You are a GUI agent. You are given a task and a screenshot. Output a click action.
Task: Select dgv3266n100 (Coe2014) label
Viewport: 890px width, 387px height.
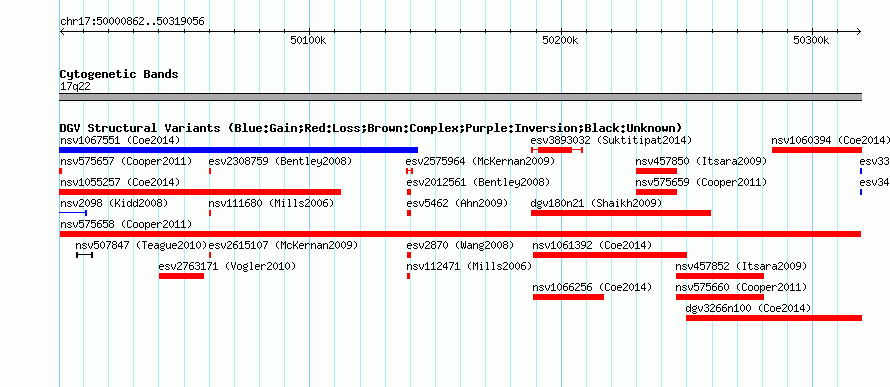coord(749,308)
